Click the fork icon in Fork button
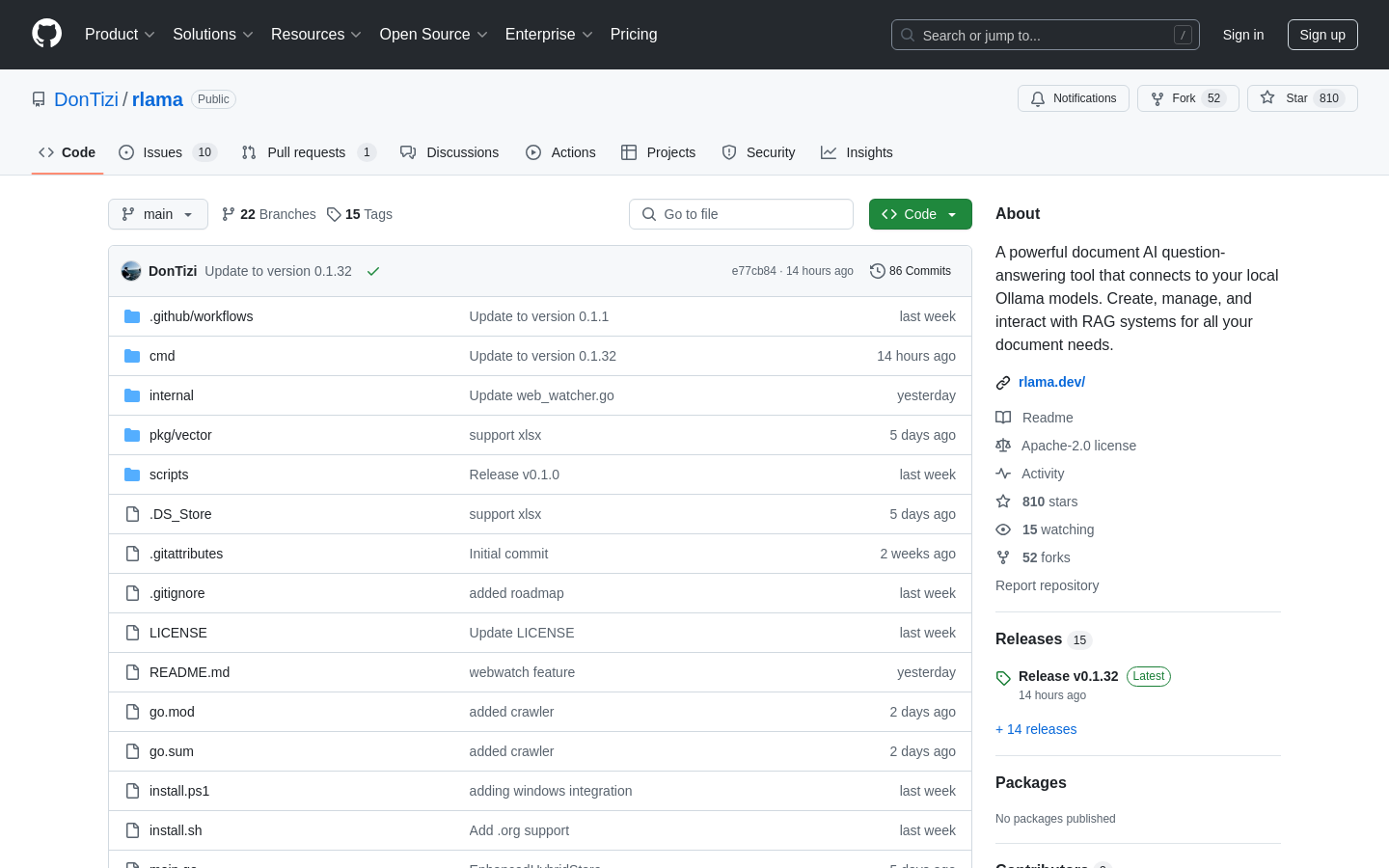 click(1157, 98)
